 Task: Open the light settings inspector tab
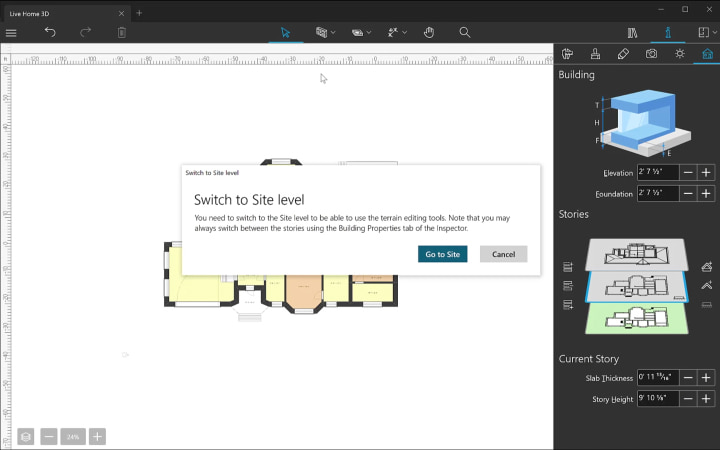(680, 54)
